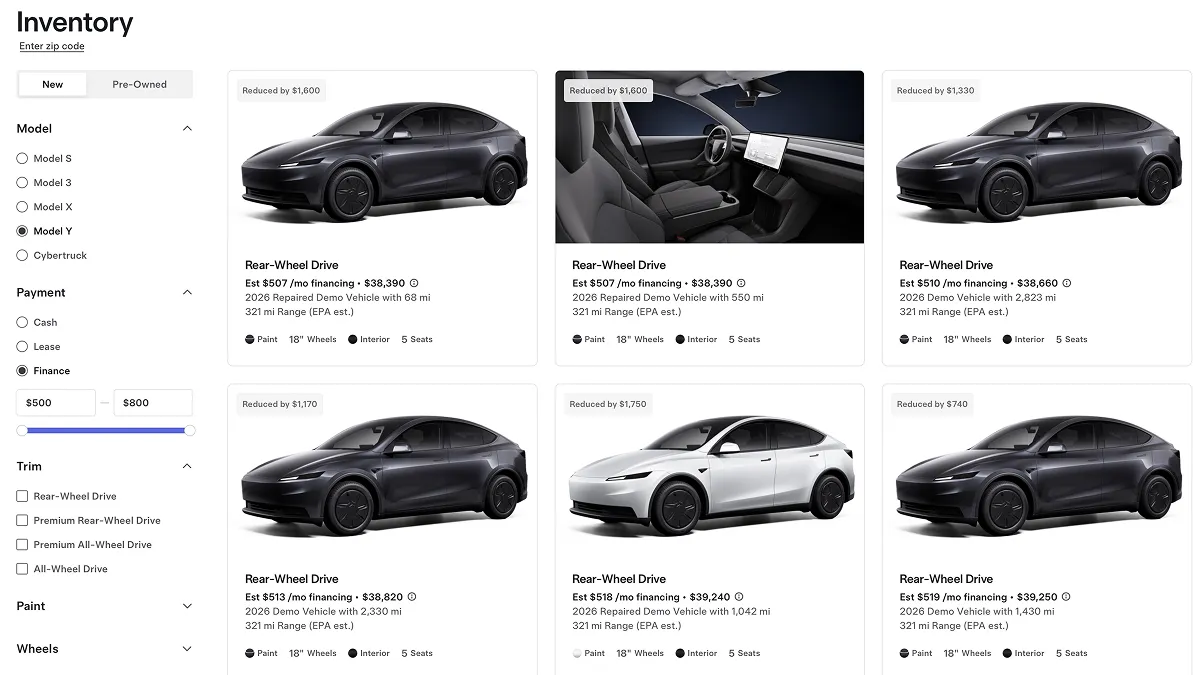This screenshot has height=675, width=1200.
Task: Click the Paint color icon on first Rear-Wheel Drive card
Action: pos(247,339)
